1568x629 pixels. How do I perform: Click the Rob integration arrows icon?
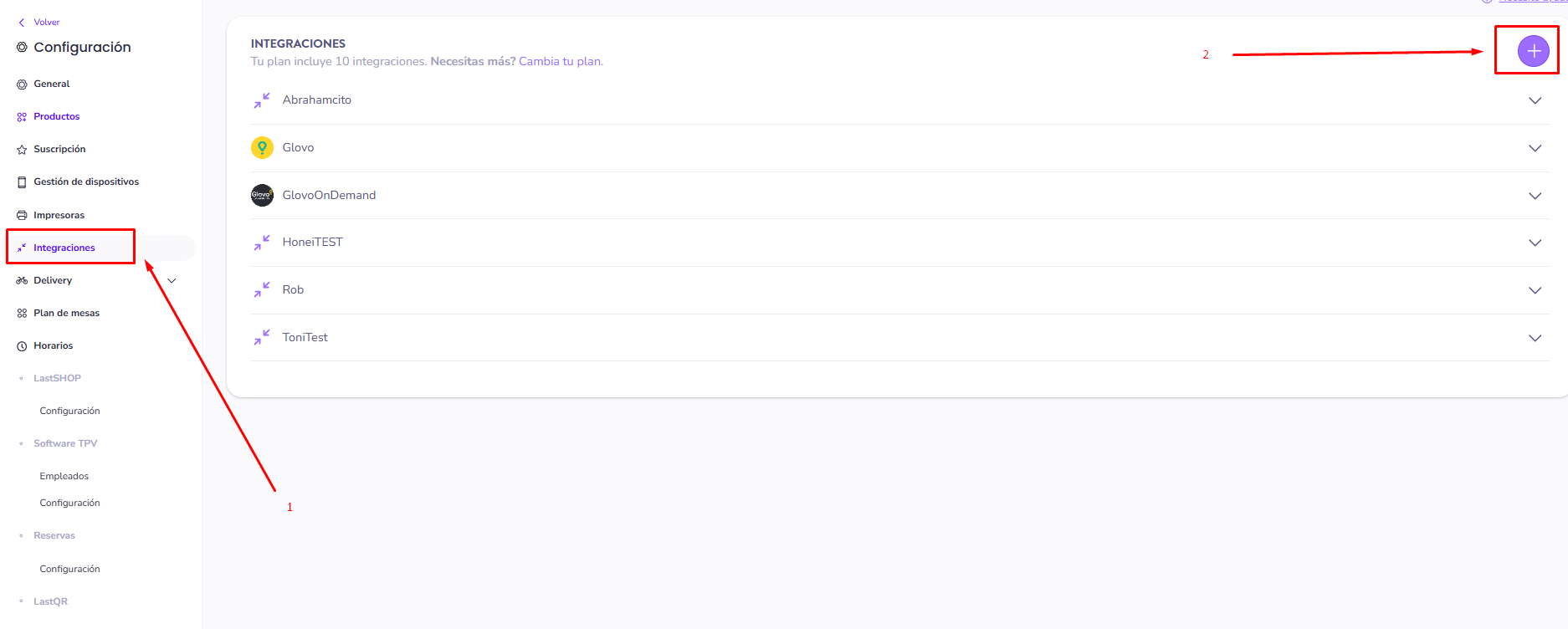(262, 289)
